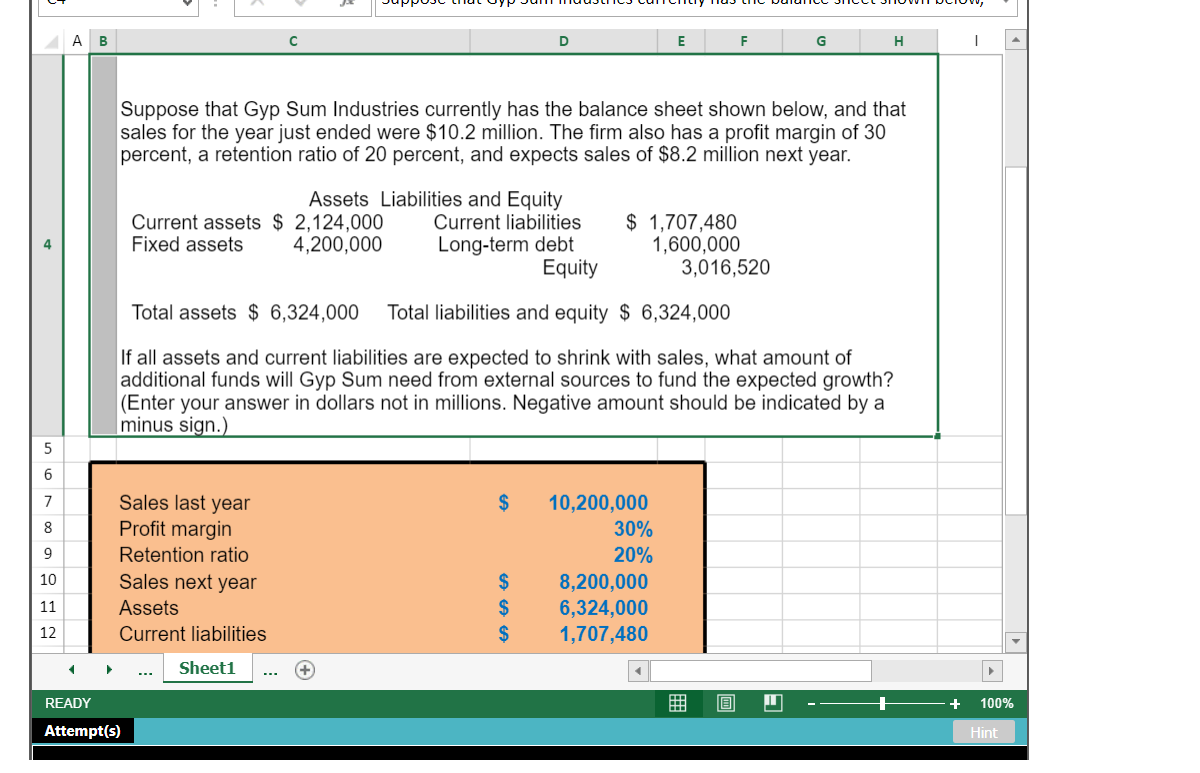The height and width of the screenshot is (773, 1200).
Task: Click the down arrow on the vertical scrollbar
Action: click(x=1015, y=641)
